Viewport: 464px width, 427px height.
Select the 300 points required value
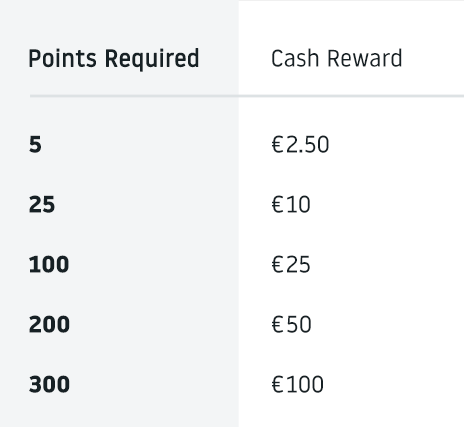click(49, 385)
